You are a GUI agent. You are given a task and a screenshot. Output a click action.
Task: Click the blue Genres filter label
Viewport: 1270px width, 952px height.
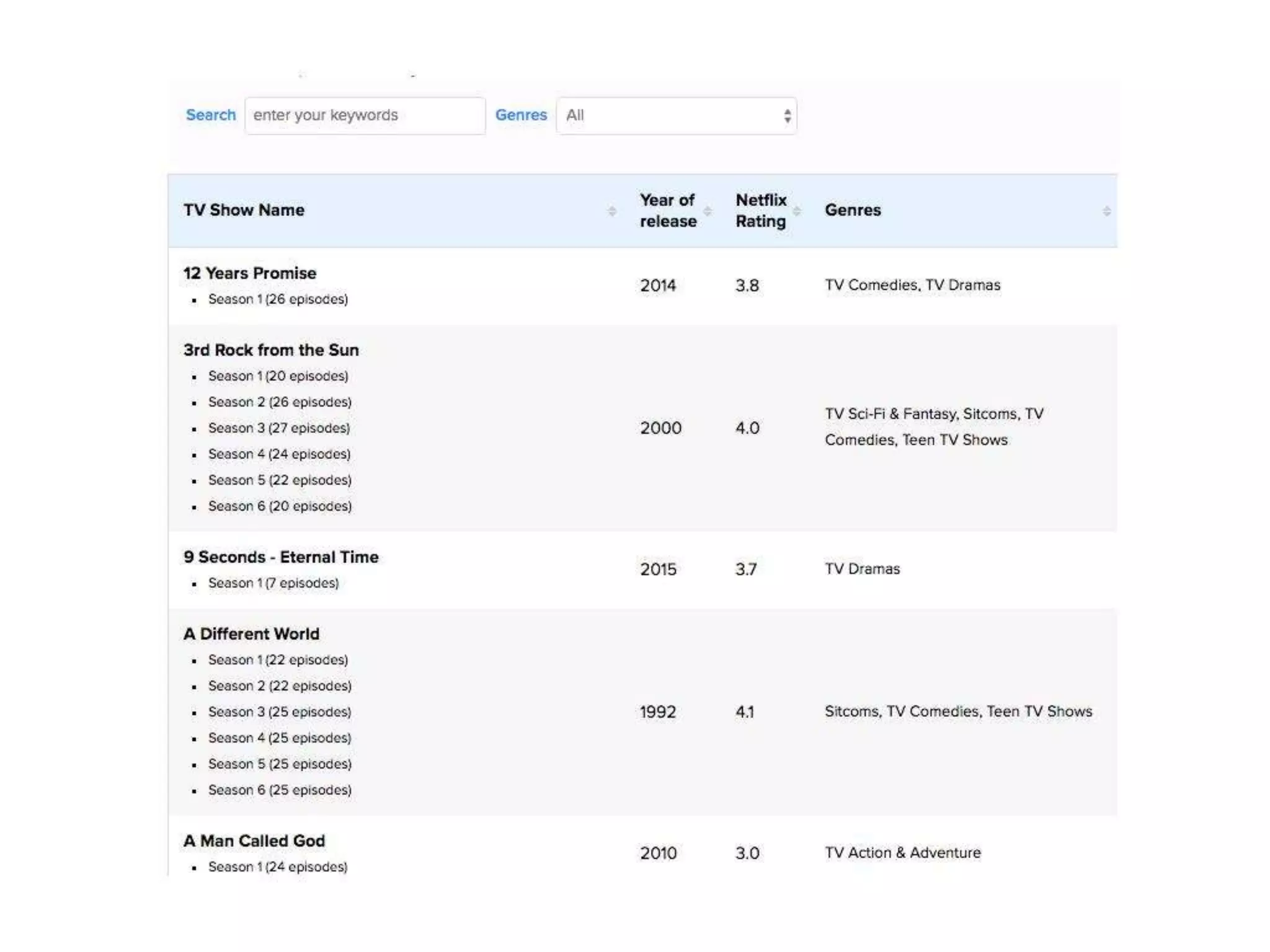coord(521,115)
